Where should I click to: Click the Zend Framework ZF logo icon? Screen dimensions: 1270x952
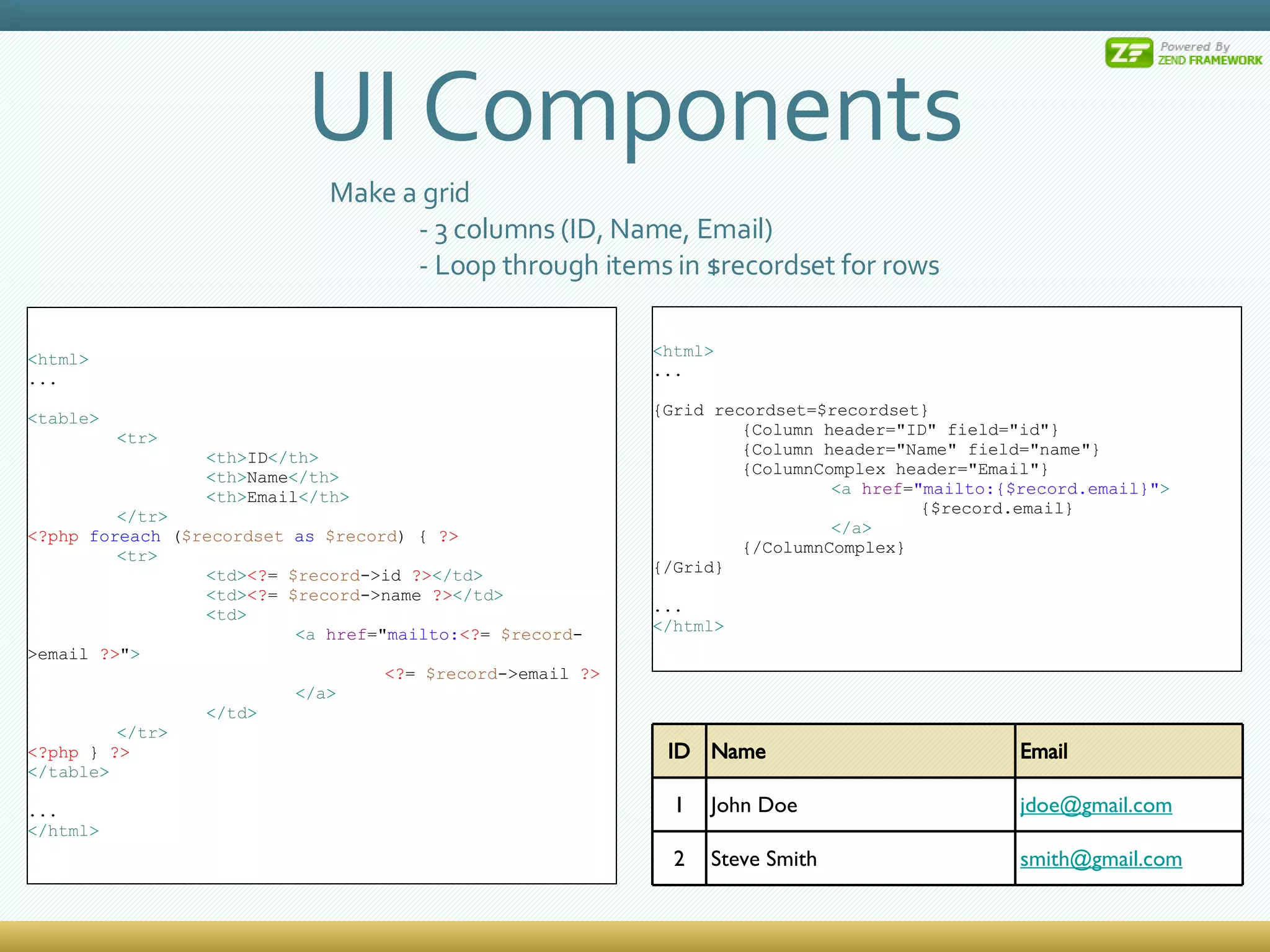[1129, 53]
